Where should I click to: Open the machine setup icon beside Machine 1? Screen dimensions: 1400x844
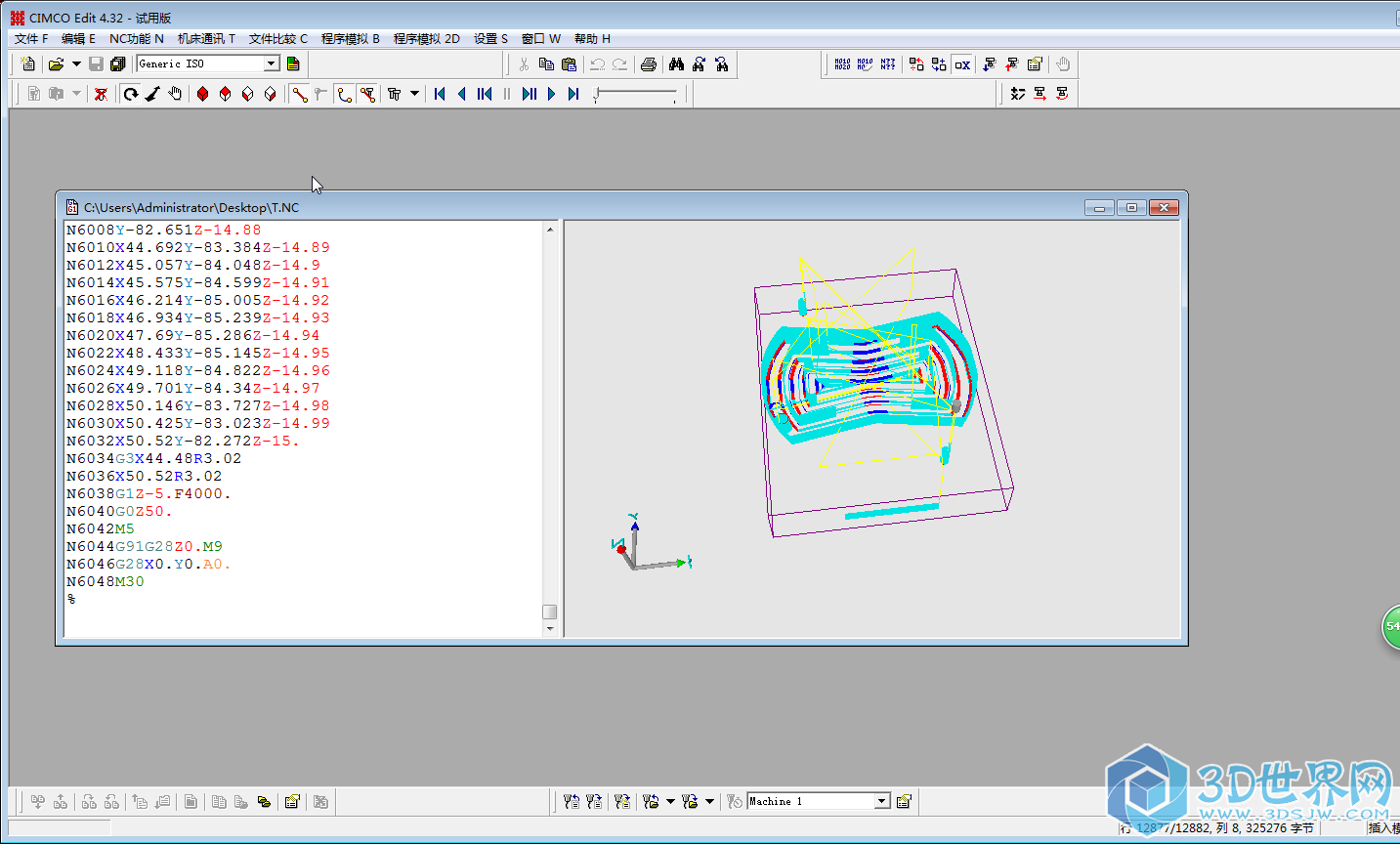pyautogui.click(x=904, y=802)
